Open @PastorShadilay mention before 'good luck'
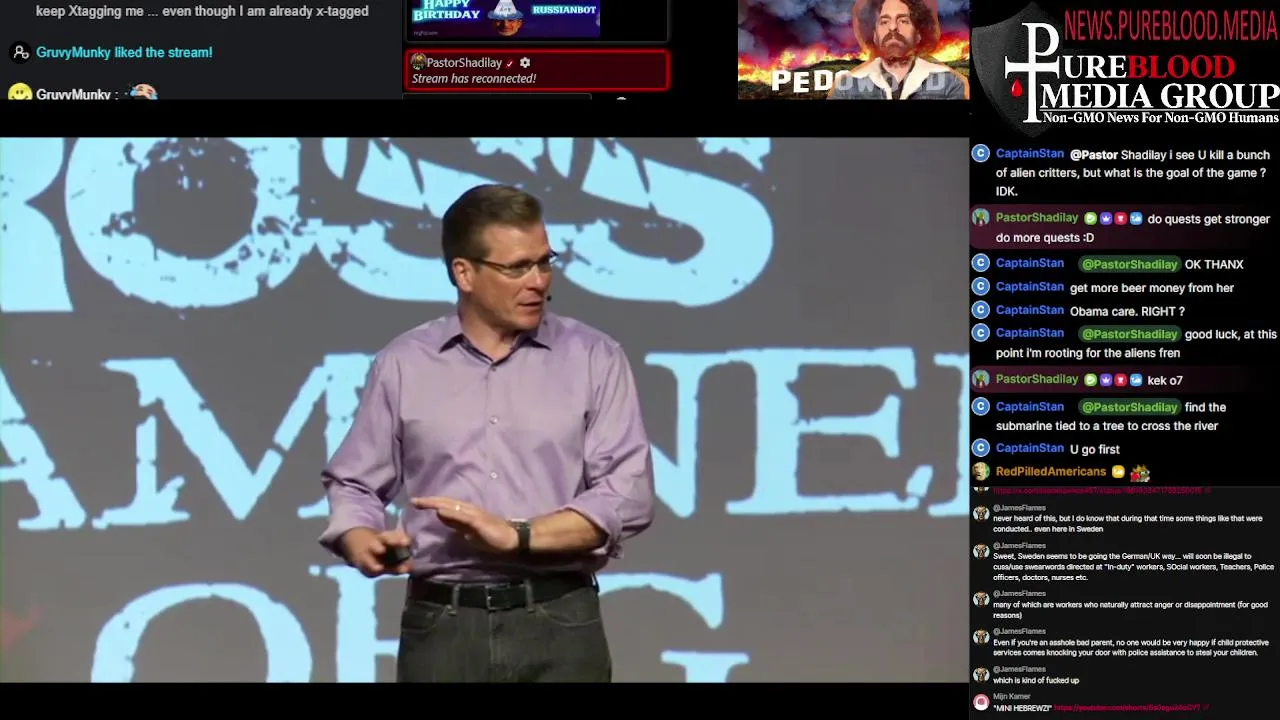The image size is (1280, 720). [x=1129, y=334]
